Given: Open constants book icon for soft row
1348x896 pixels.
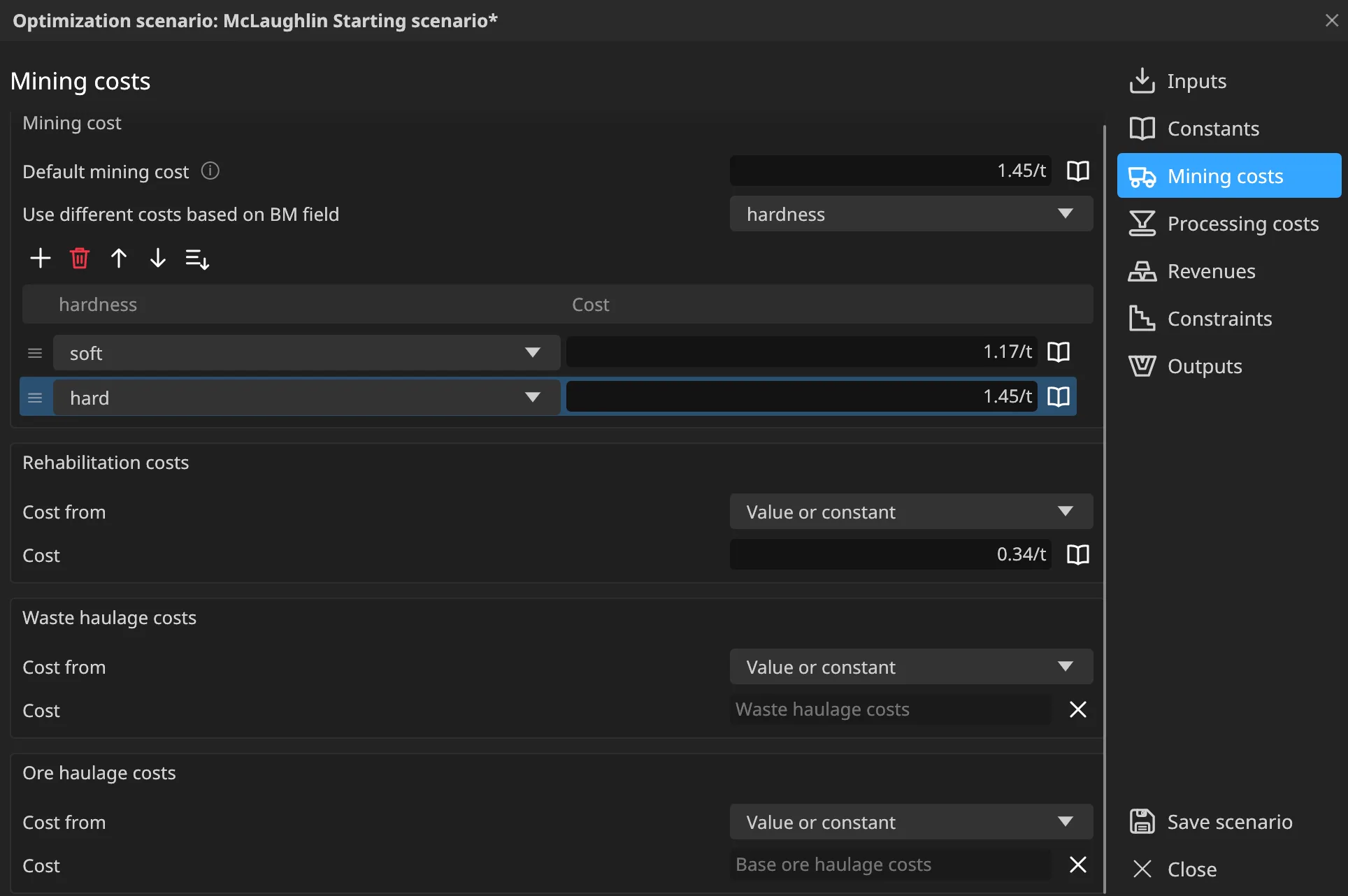Looking at the screenshot, I should (1059, 352).
